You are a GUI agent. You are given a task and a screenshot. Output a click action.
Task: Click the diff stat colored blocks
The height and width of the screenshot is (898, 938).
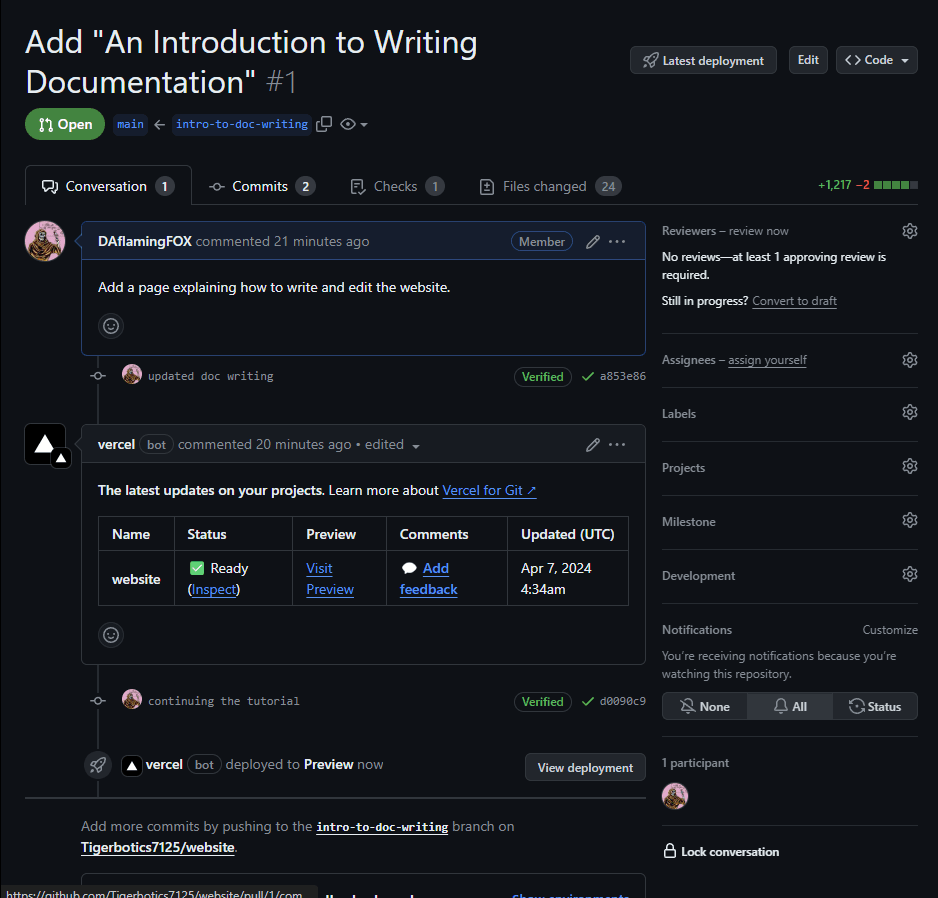coord(895,186)
